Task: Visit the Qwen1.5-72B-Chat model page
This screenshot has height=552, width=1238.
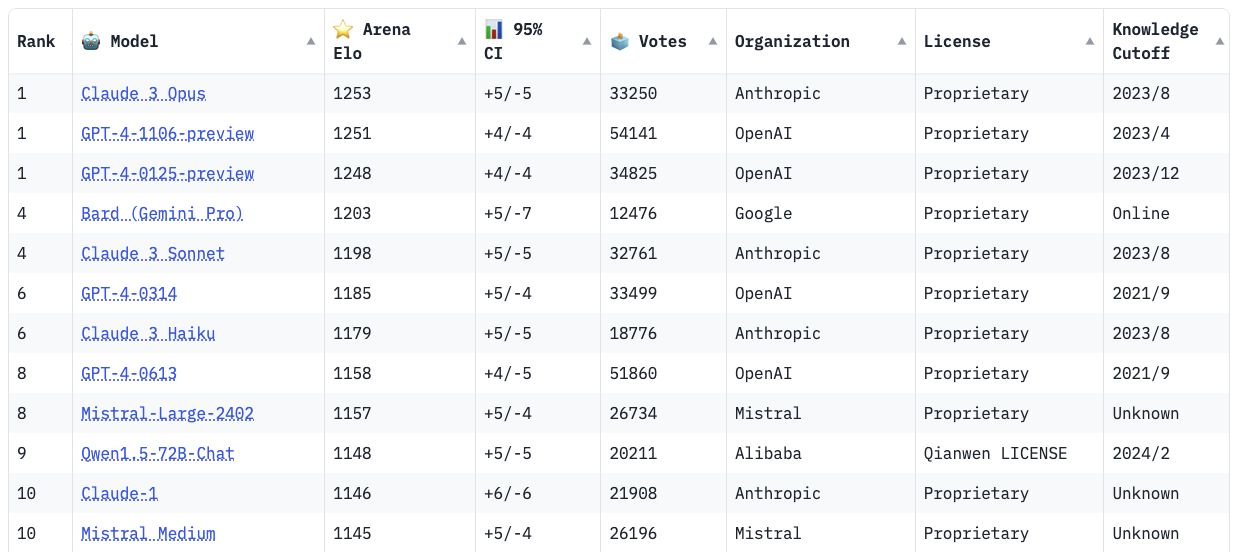Action: (158, 453)
